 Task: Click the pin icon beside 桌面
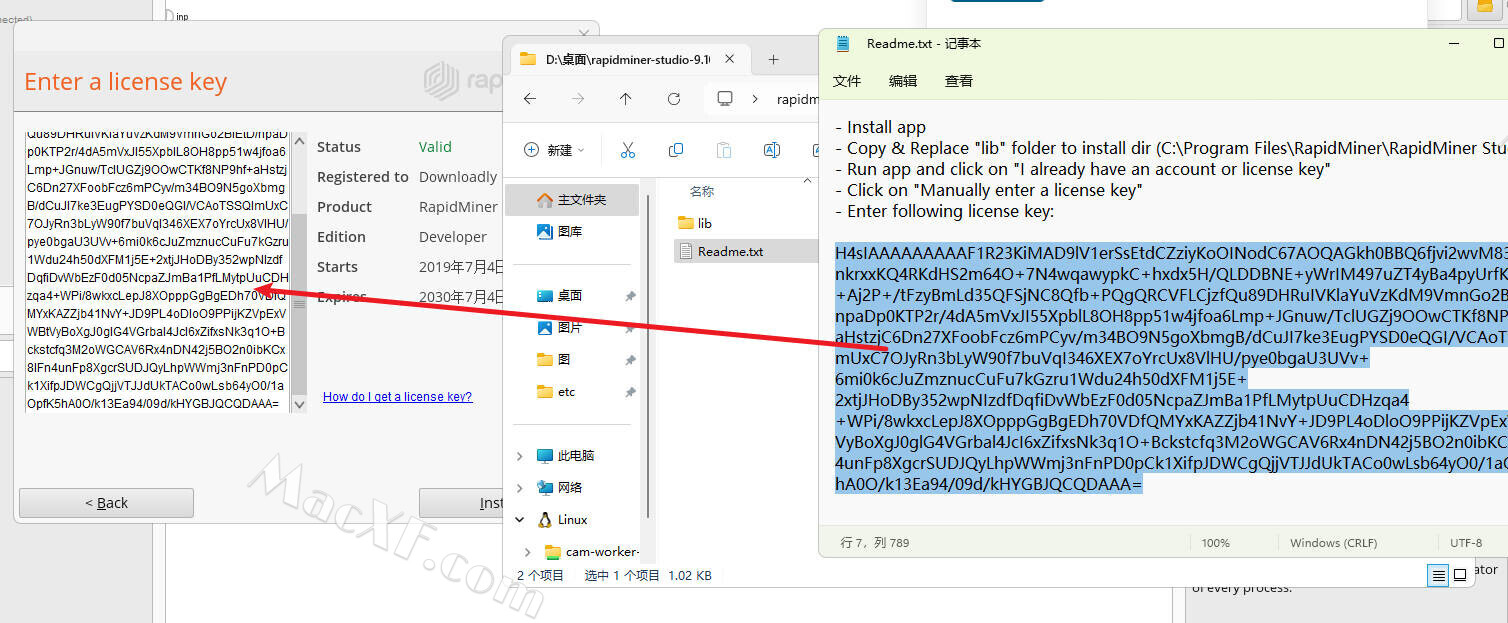point(630,297)
